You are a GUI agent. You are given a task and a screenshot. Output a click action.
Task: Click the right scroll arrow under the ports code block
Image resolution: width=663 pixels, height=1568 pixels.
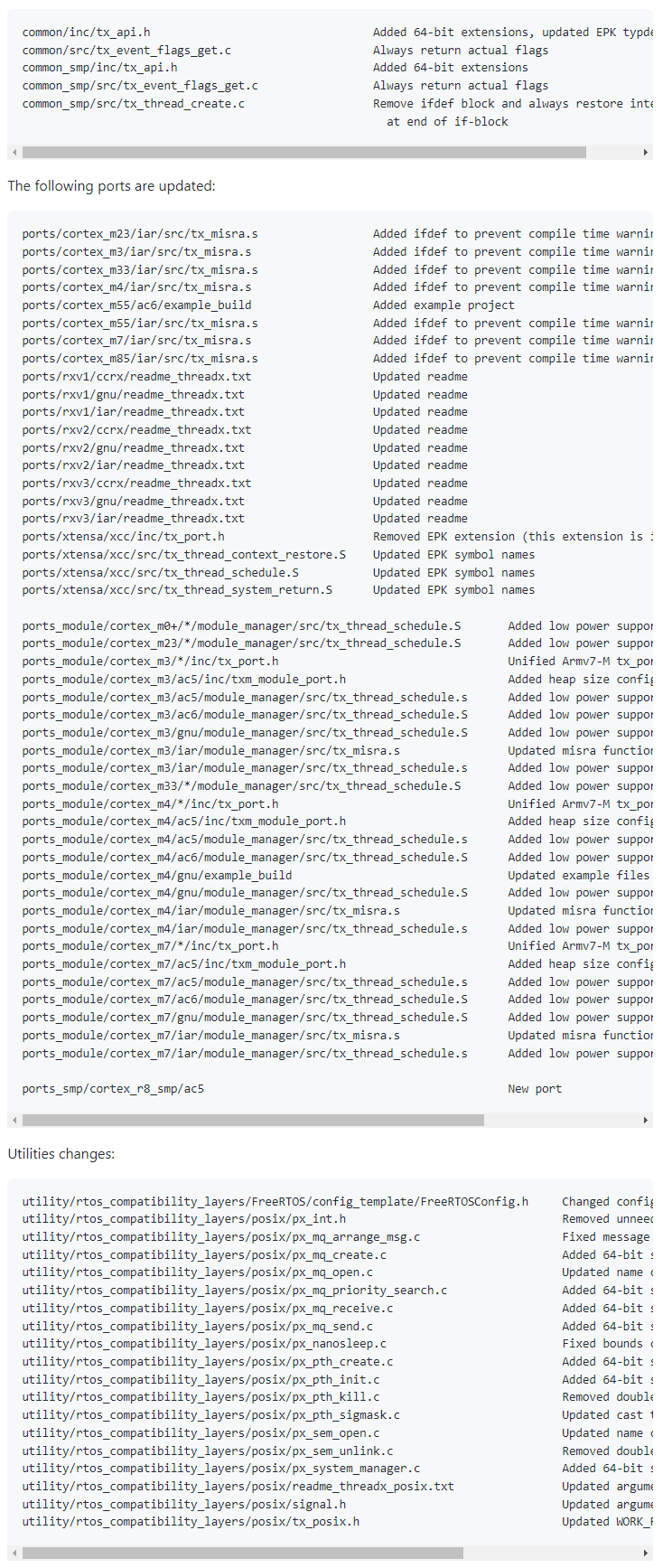645,1121
